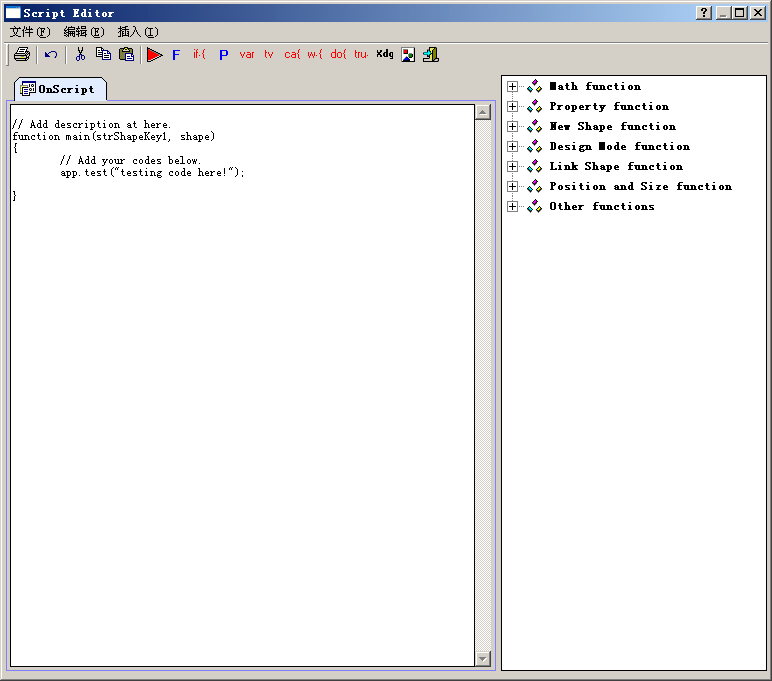Click the editor scrollbar up arrow
The height and width of the screenshot is (681, 772).
pos(483,112)
